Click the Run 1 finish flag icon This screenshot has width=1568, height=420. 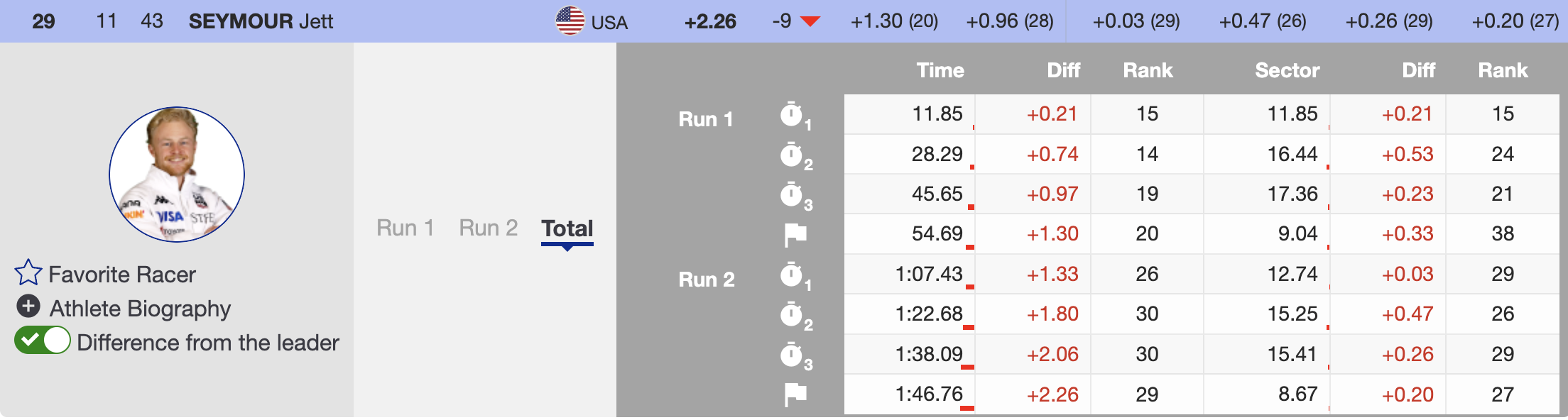coord(795,234)
